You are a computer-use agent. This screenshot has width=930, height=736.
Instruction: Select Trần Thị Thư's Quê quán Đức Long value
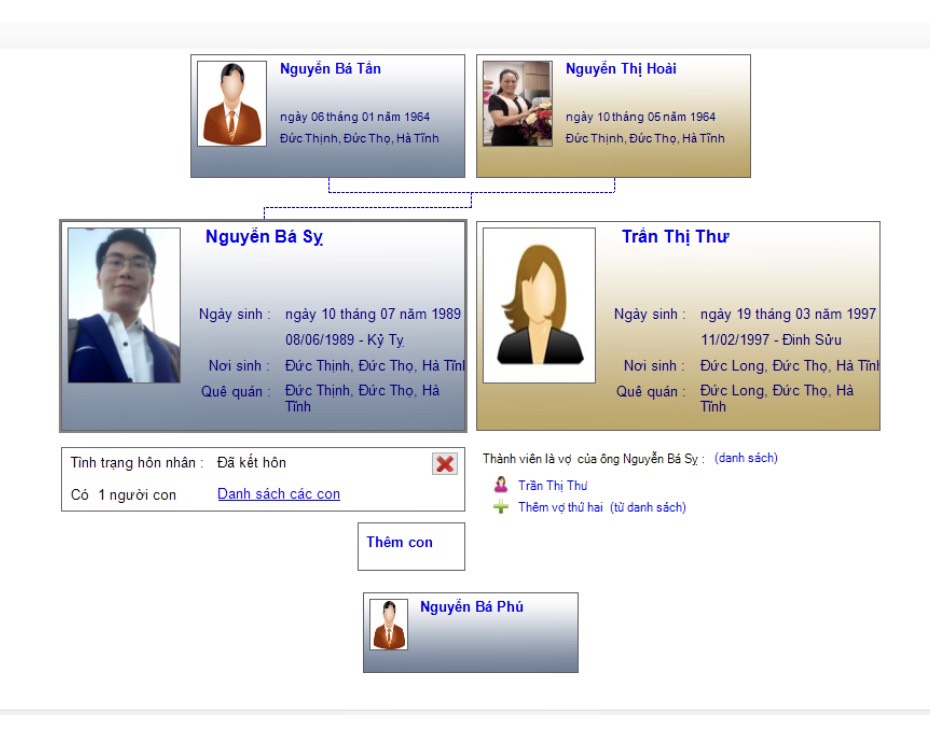point(777,399)
